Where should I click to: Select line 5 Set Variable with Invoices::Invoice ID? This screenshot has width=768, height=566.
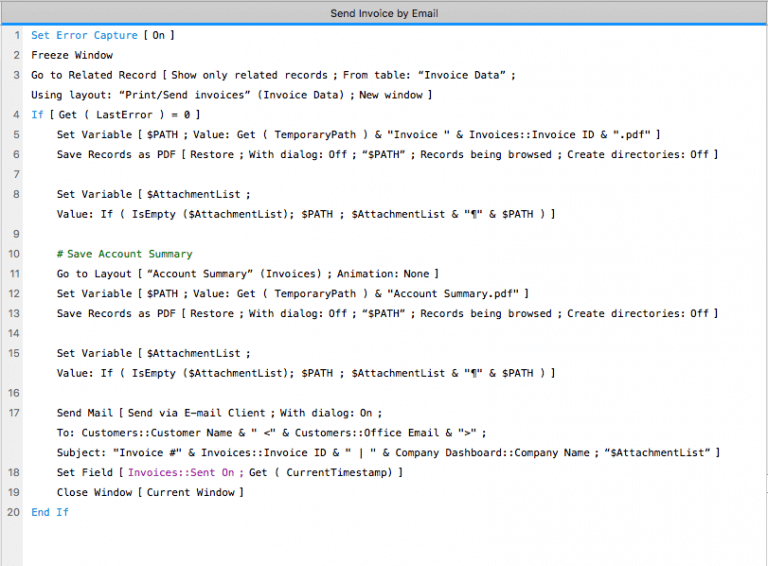(358, 135)
